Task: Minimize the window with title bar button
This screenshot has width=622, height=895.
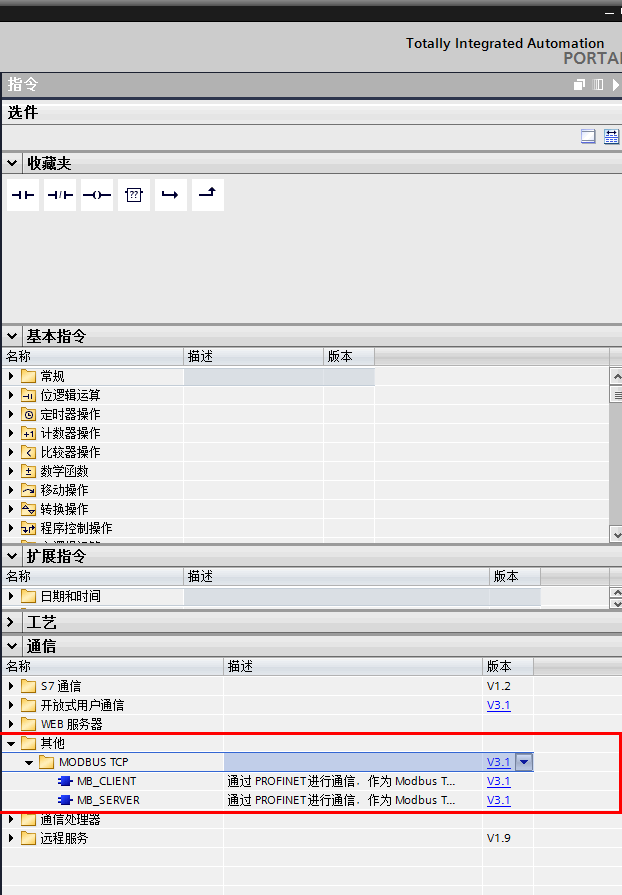Action: coord(609,13)
